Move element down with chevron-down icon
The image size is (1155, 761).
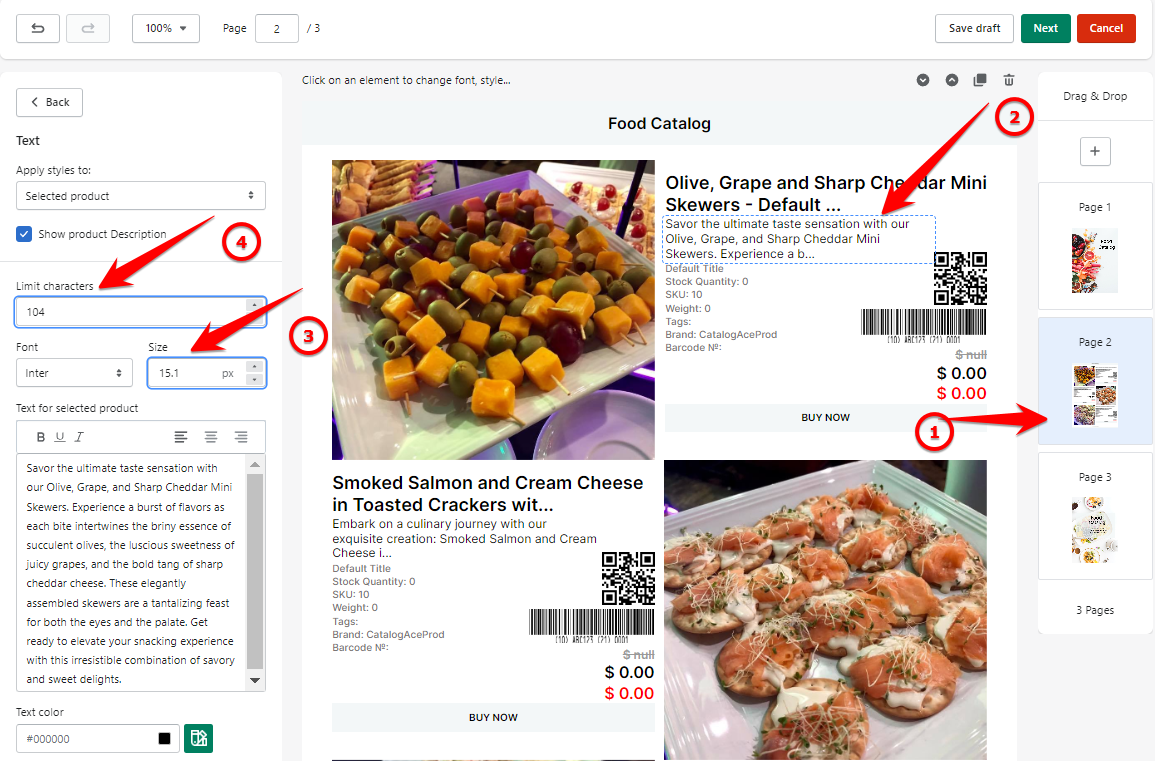tap(923, 80)
